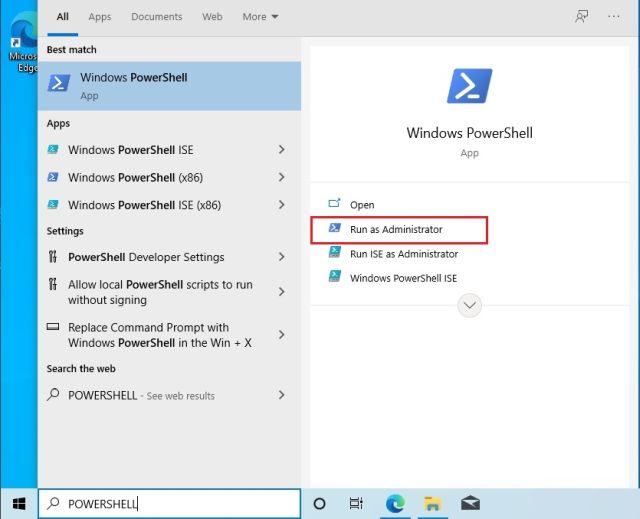Expand the PowerShell Developer Settings arrow
The width and height of the screenshot is (640, 519).
tap(281, 257)
